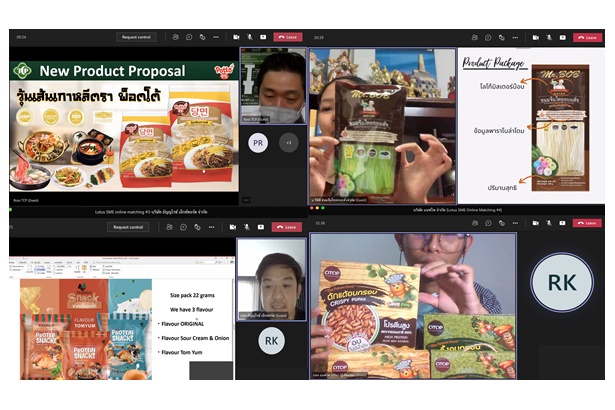Toggle microphone in New Product Proposal meeting
The image size is (615, 410).
(249, 37)
